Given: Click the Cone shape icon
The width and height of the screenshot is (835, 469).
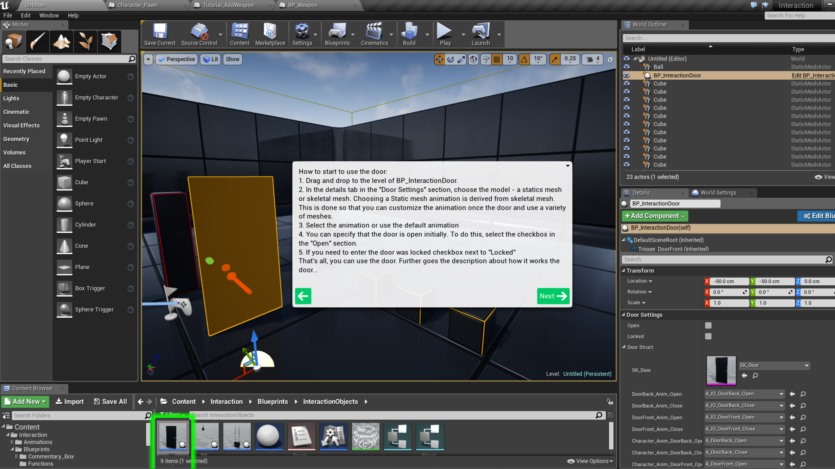Looking at the screenshot, I should click(x=64, y=246).
